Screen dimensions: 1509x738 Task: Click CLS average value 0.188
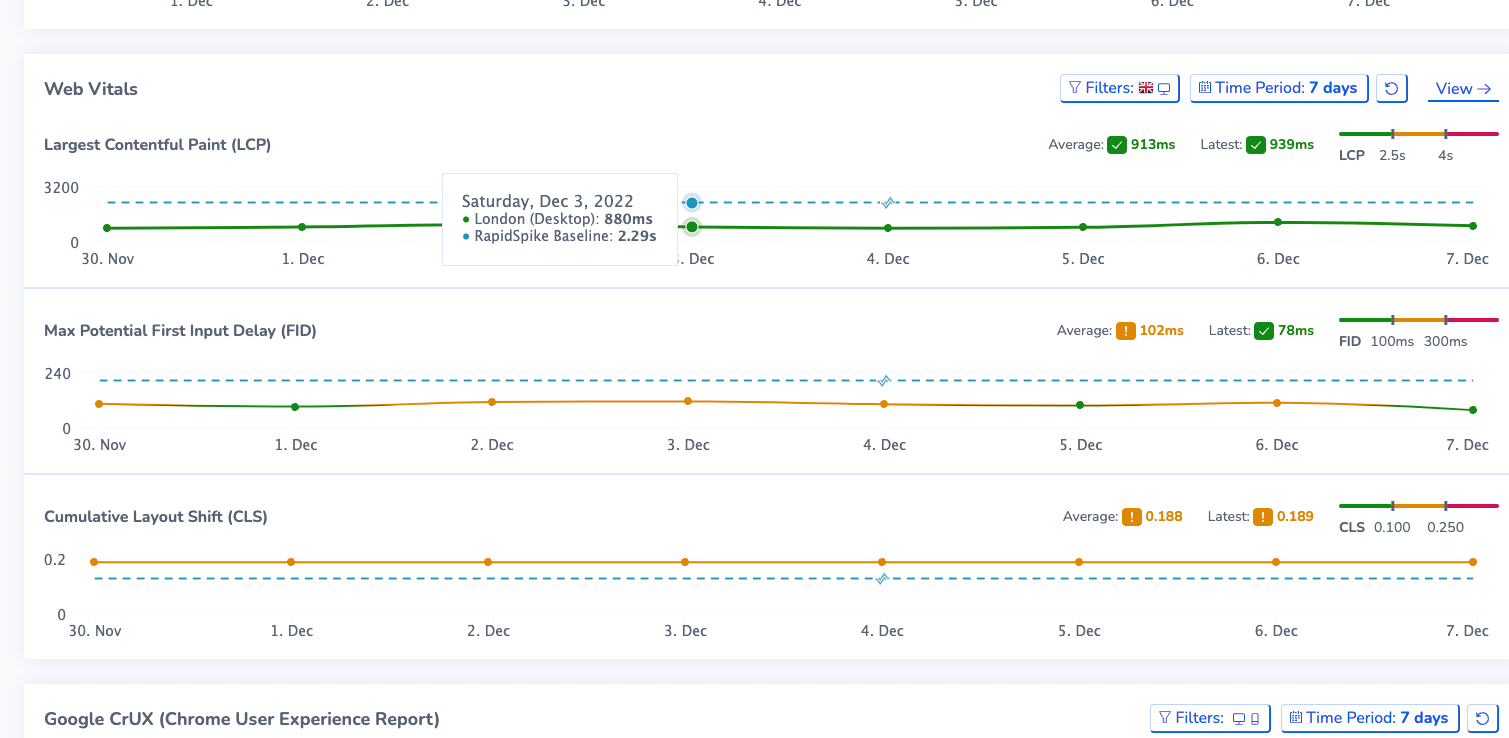1164,517
